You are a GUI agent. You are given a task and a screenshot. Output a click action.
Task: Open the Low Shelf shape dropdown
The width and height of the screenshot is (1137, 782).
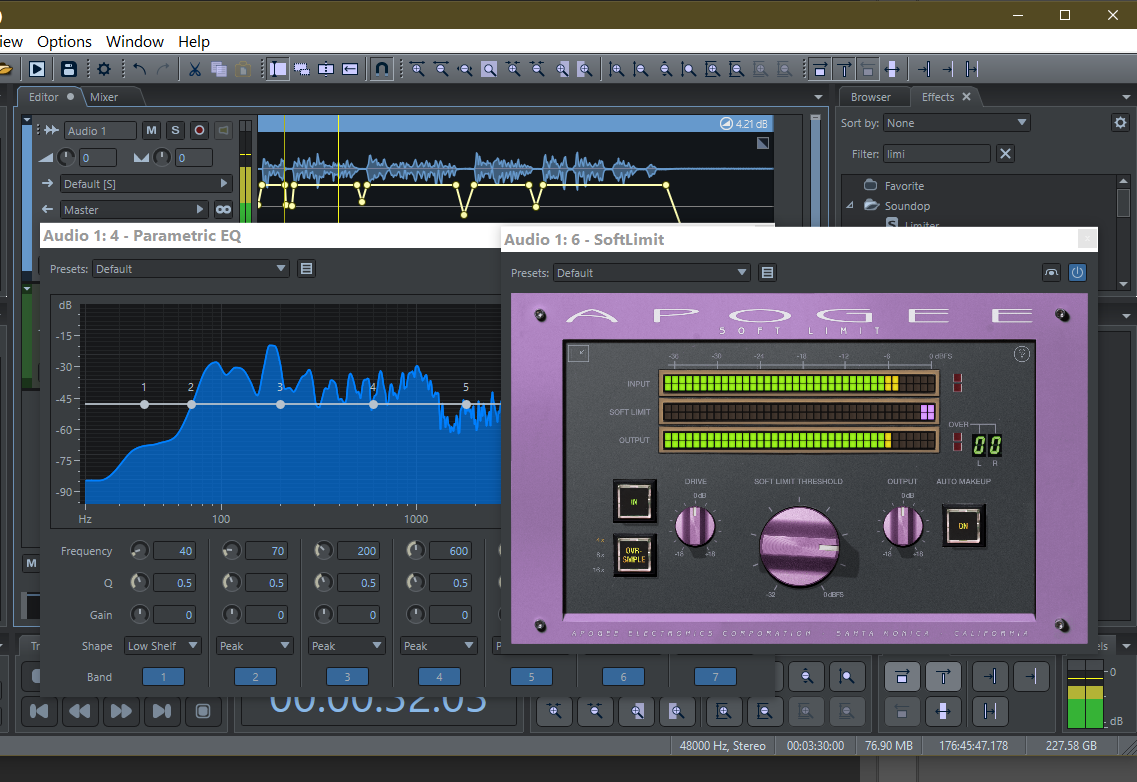coord(163,646)
